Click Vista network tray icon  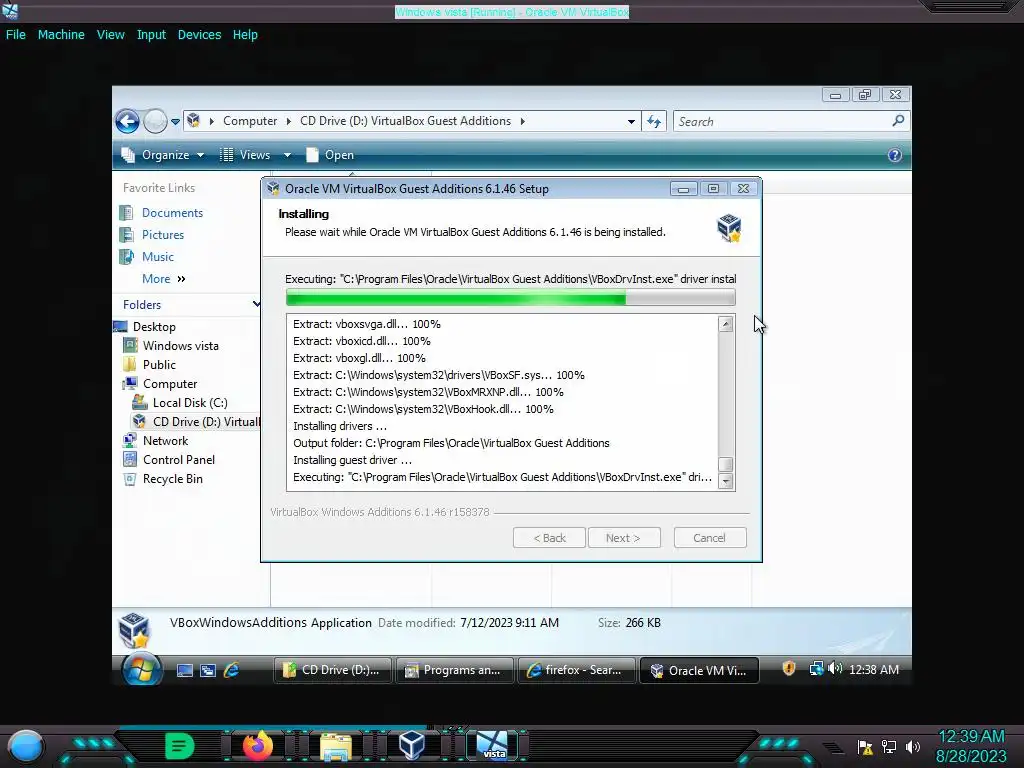tap(816, 669)
